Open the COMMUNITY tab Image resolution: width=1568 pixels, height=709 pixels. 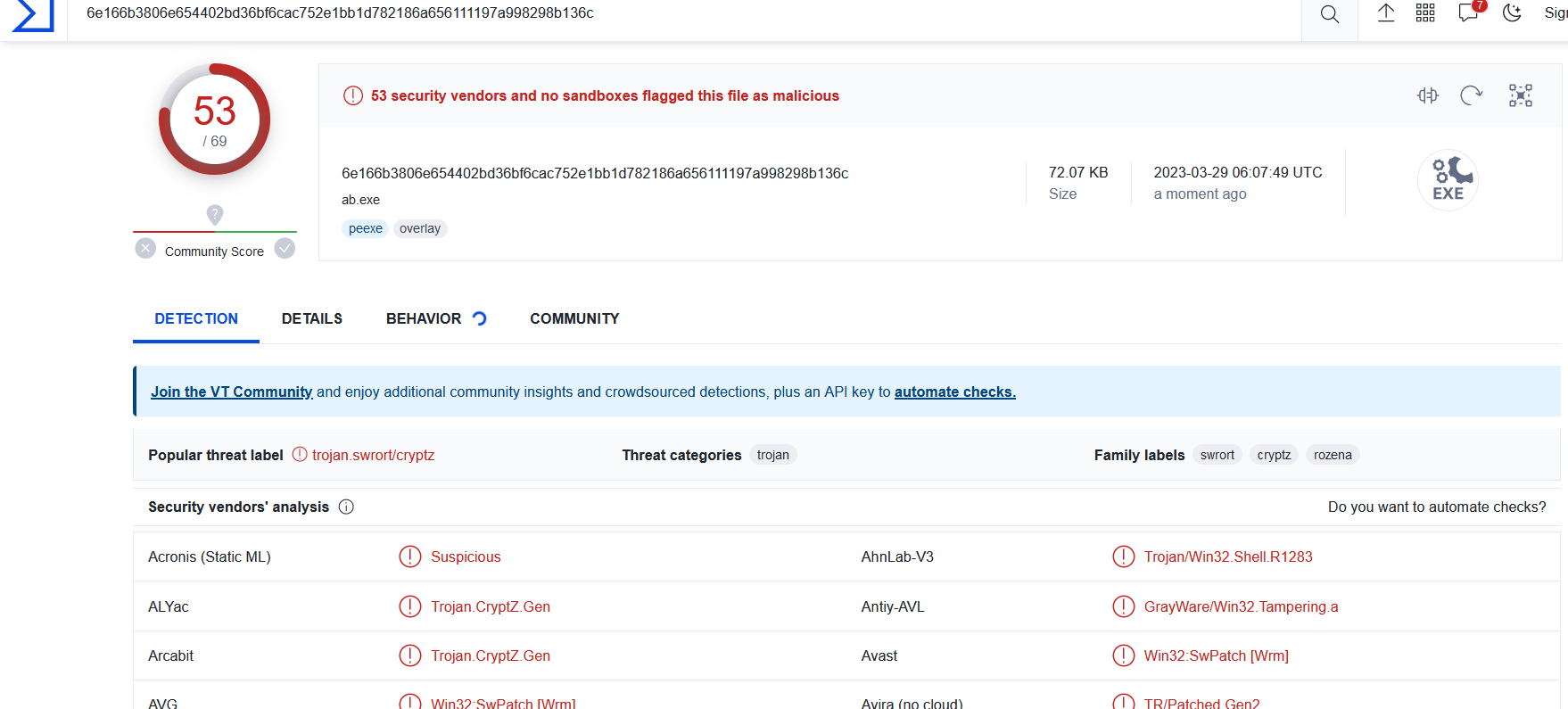[574, 318]
